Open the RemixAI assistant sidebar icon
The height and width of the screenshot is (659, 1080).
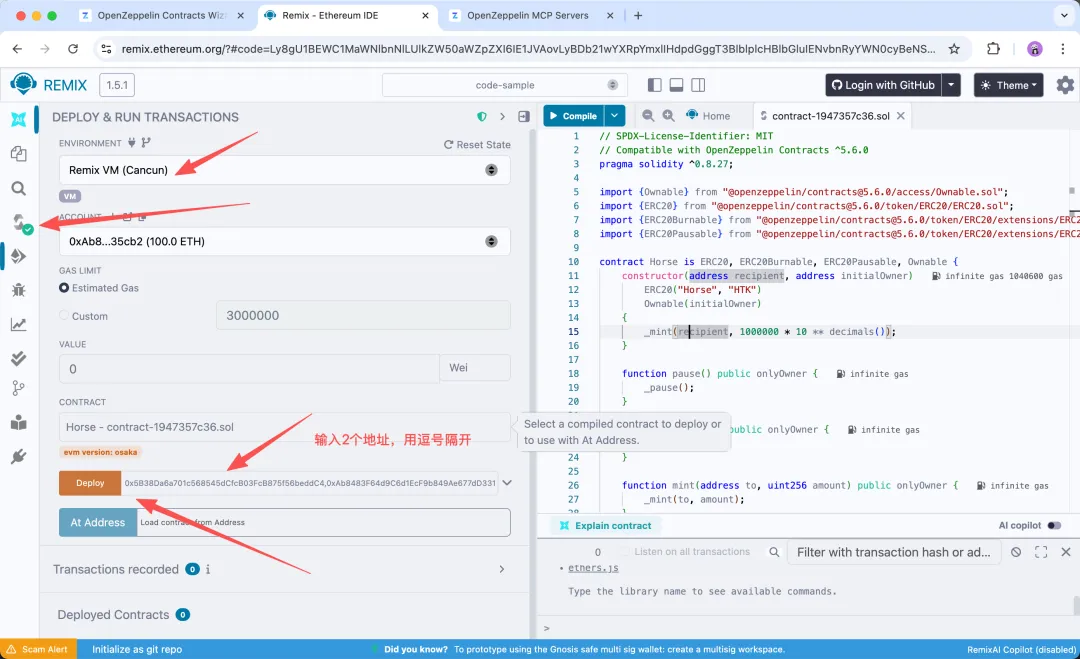click(19, 119)
